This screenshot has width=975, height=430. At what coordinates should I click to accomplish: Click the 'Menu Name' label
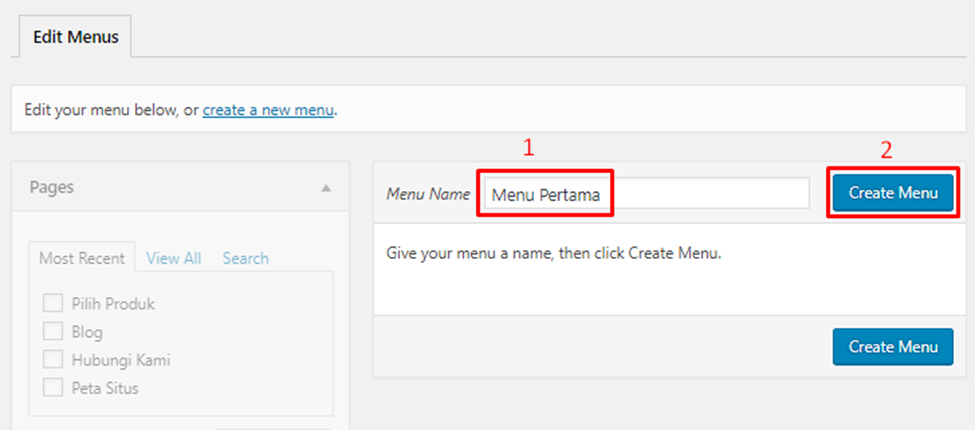428,194
